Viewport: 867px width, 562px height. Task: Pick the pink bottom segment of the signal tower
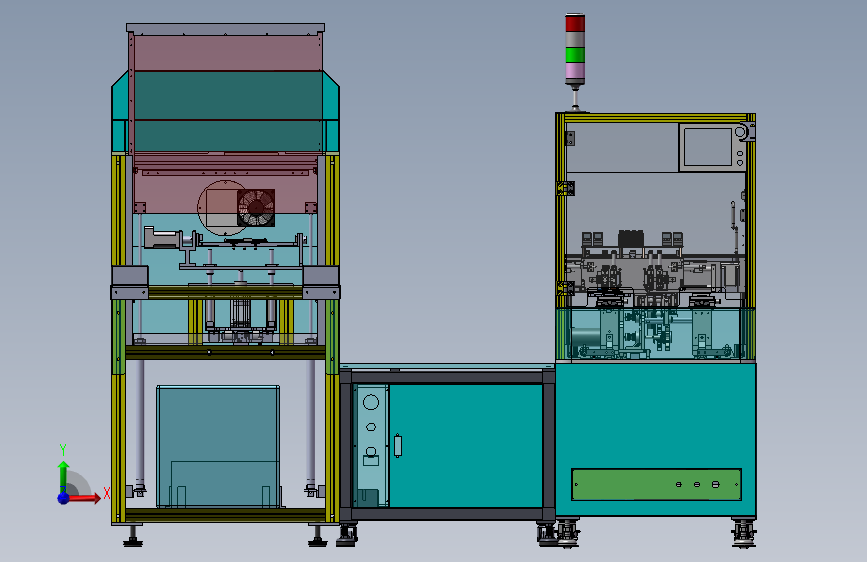pos(574,71)
